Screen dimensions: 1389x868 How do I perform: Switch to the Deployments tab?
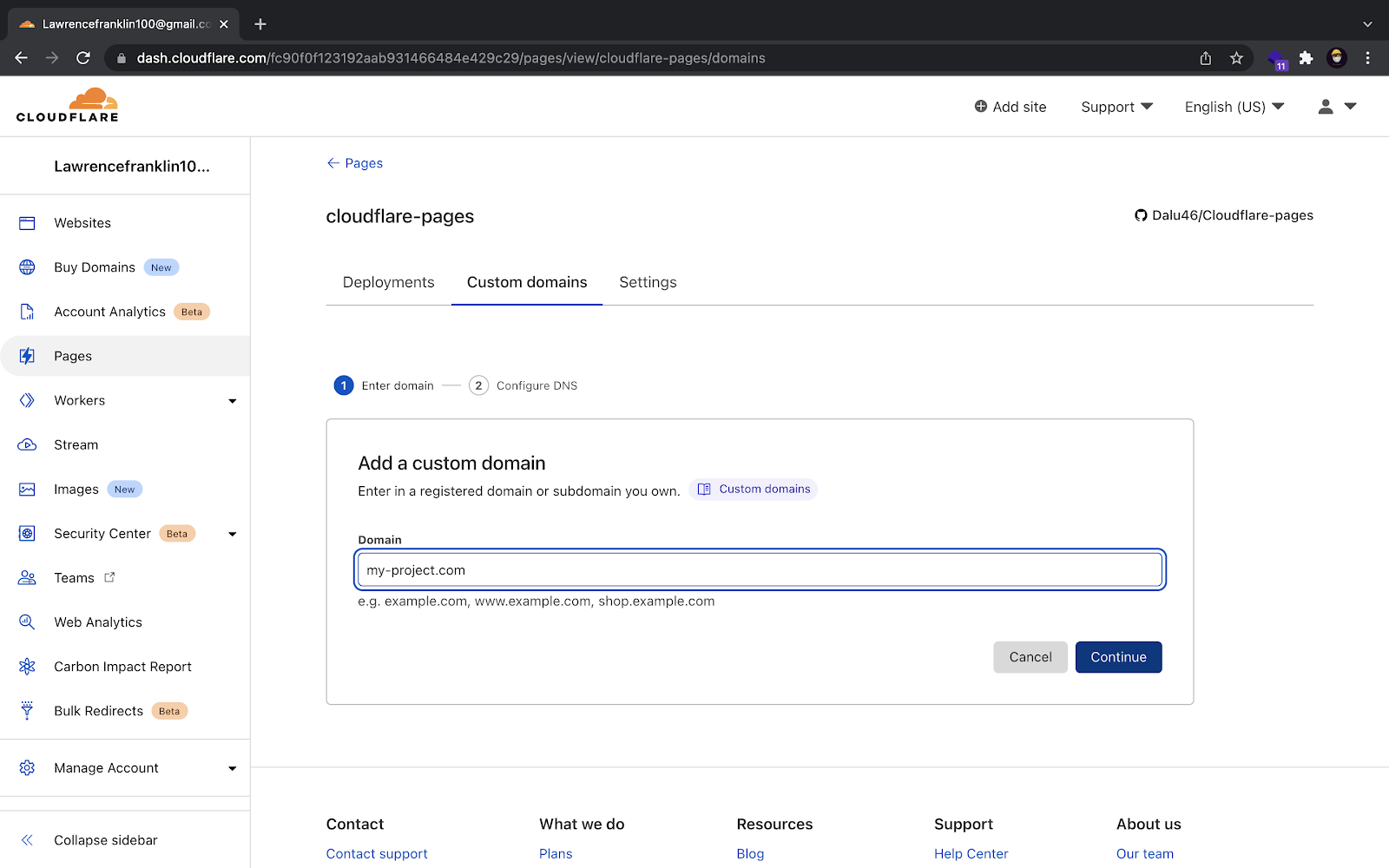click(388, 282)
